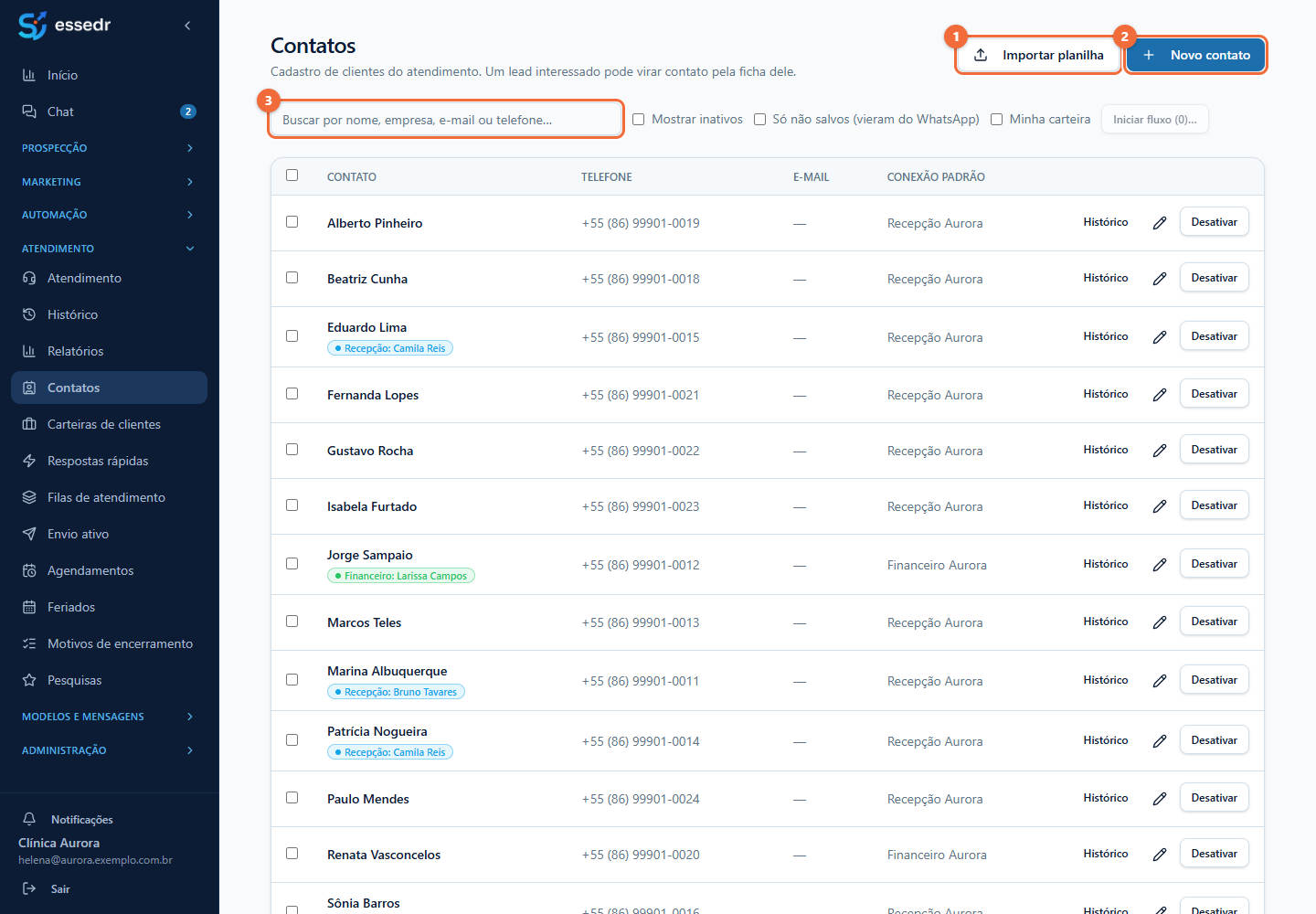Select the Jorge Sampaio row checkbox
The height and width of the screenshot is (914, 1316).
coord(292,564)
